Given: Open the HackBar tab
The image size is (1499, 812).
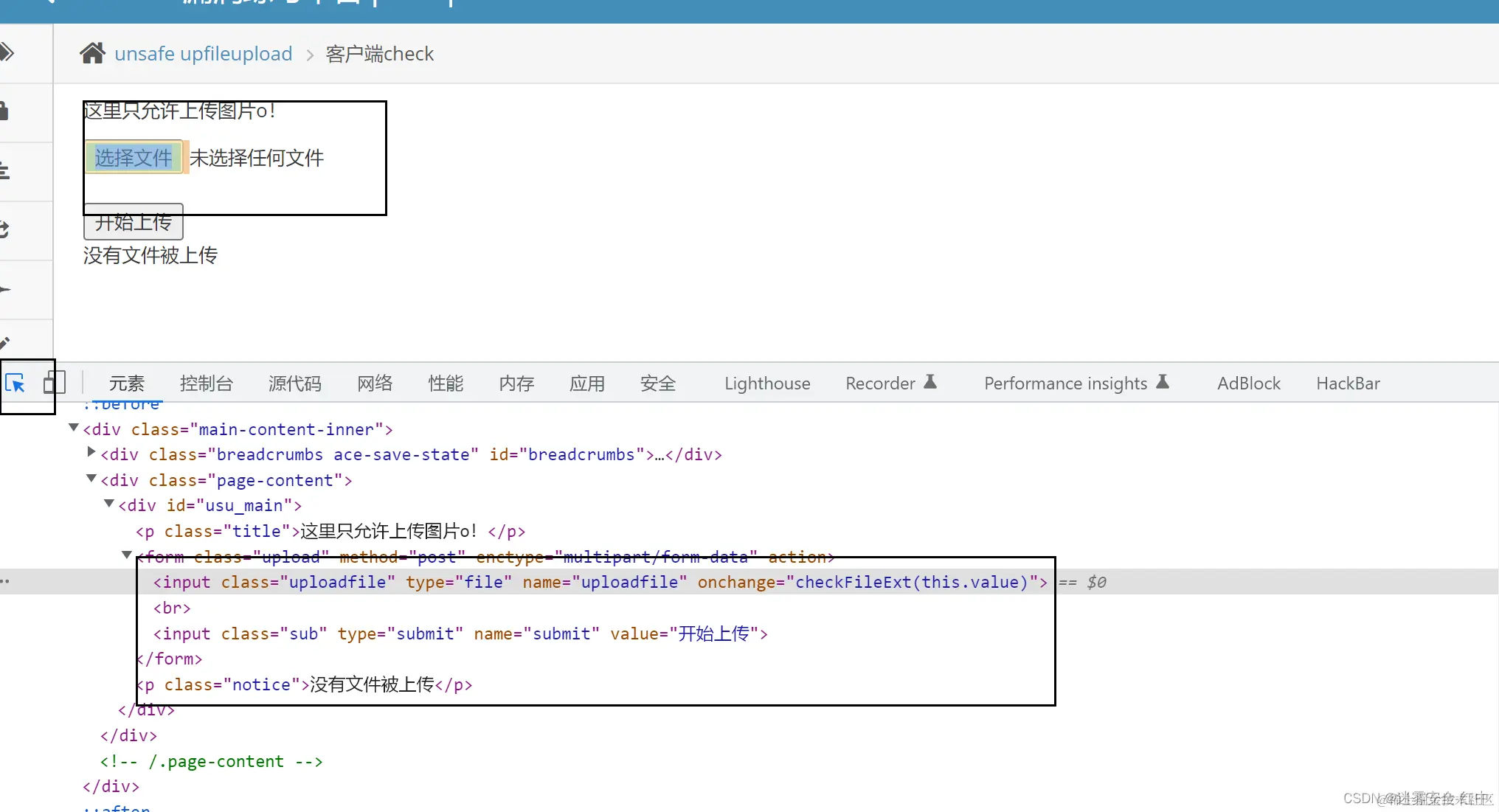Looking at the screenshot, I should pos(1348,384).
